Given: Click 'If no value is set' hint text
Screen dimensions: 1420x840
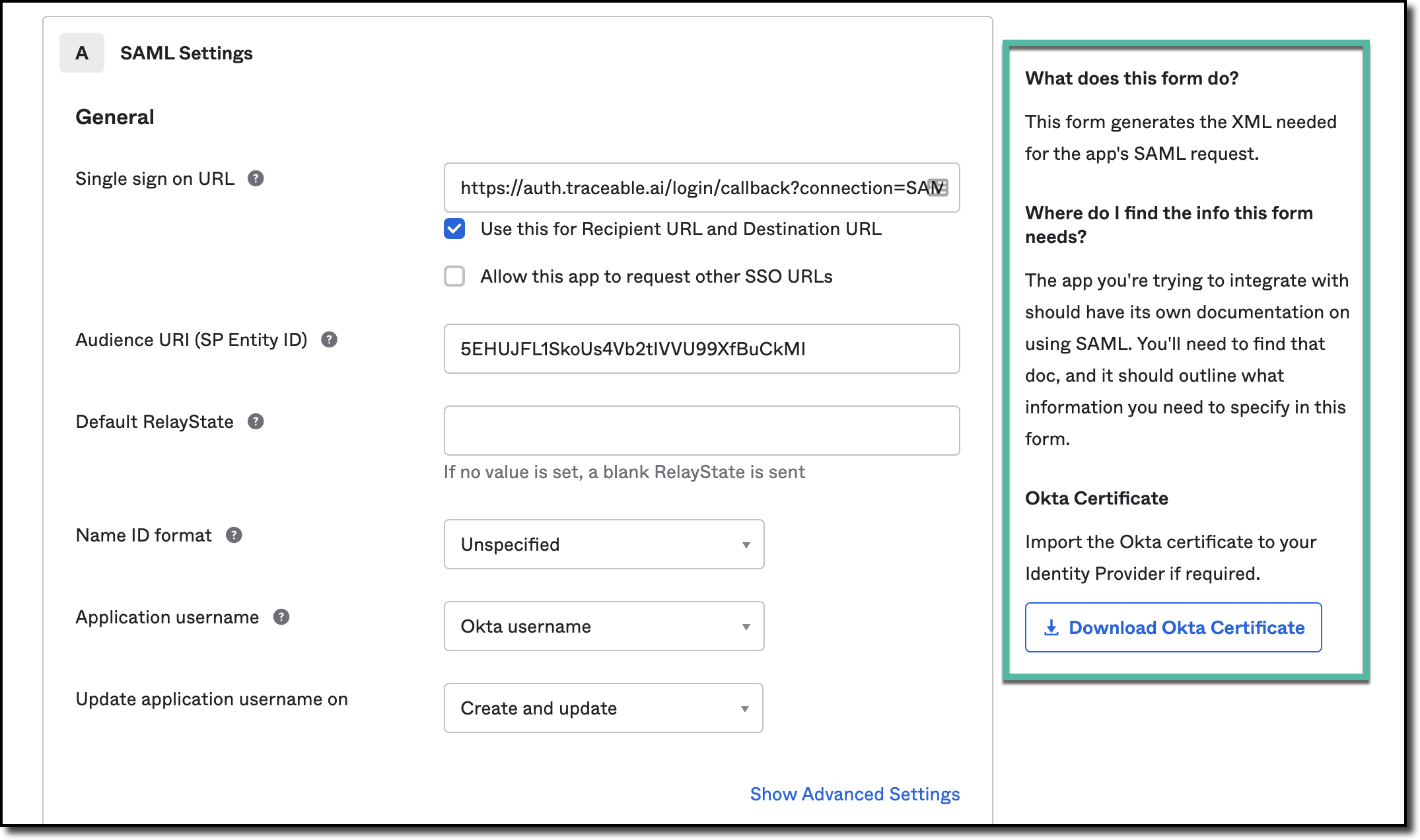Looking at the screenshot, I should point(624,472).
